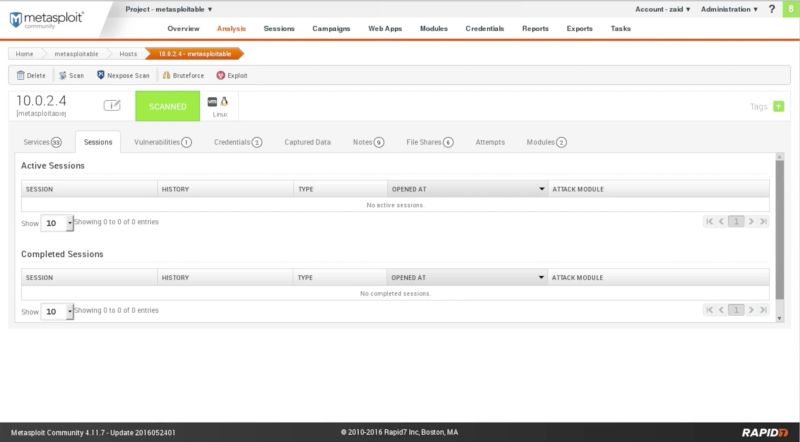This screenshot has height=442, width=800.
Task: Sort Completed Sessions by Type column
Action: (x=340, y=277)
